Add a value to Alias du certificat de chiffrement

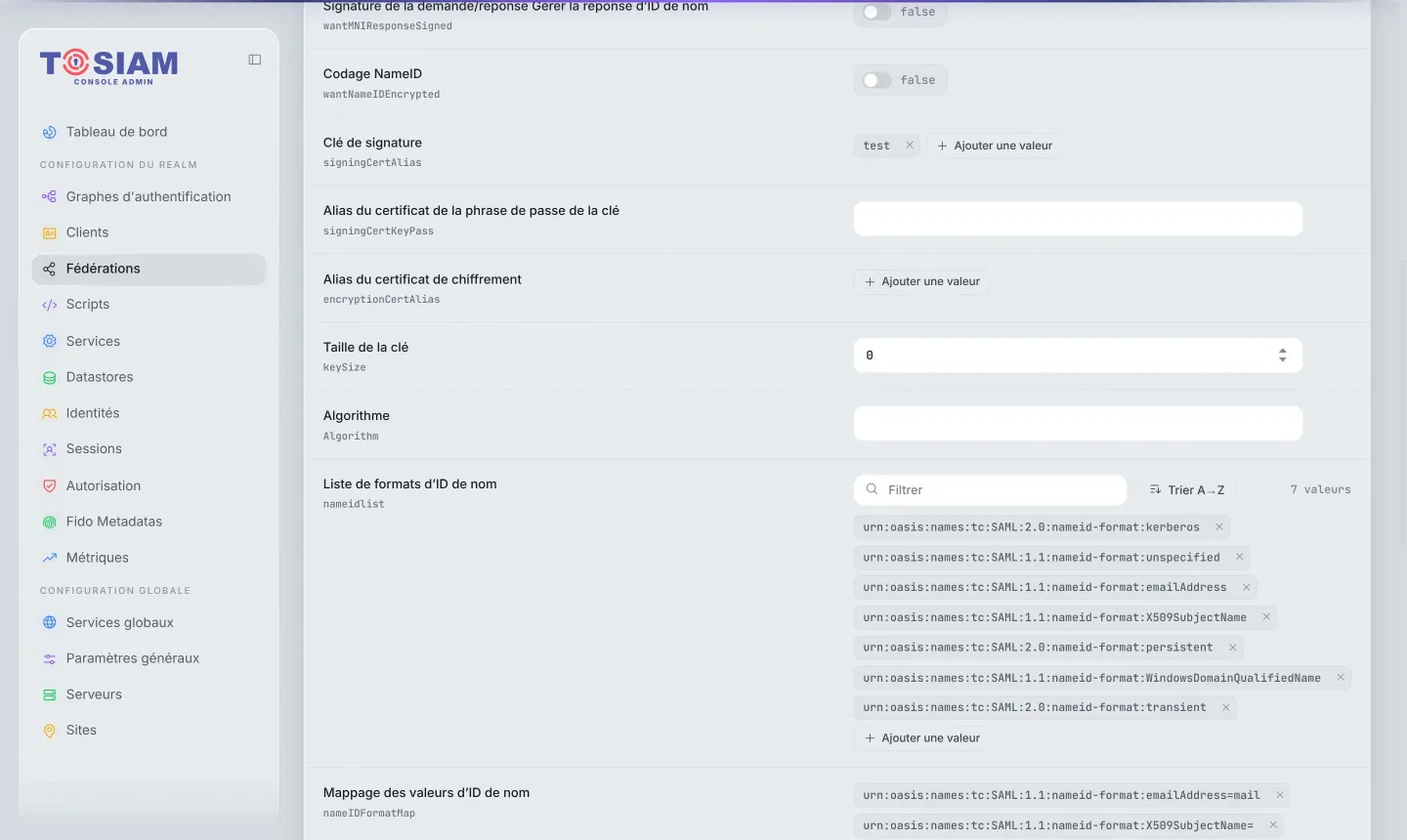(x=922, y=281)
